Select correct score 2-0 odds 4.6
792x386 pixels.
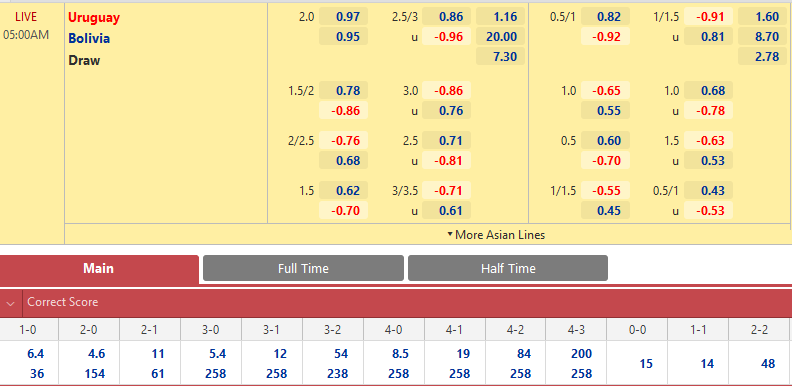click(x=89, y=354)
